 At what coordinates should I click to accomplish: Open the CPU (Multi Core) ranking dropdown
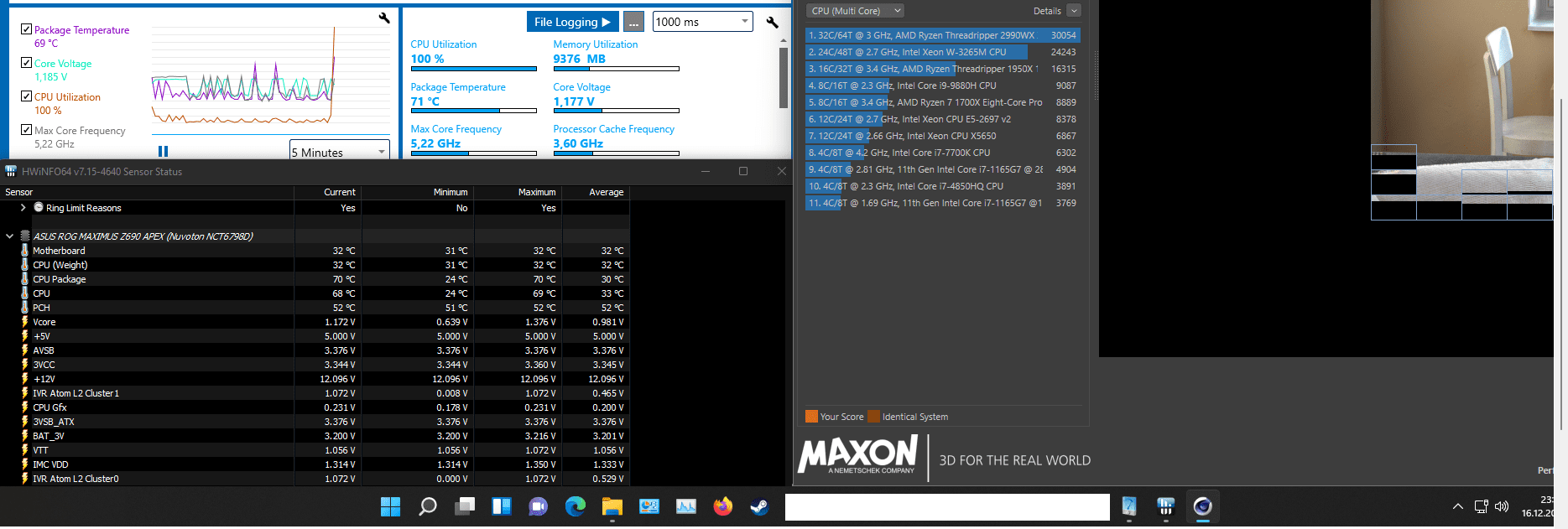coord(856,11)
